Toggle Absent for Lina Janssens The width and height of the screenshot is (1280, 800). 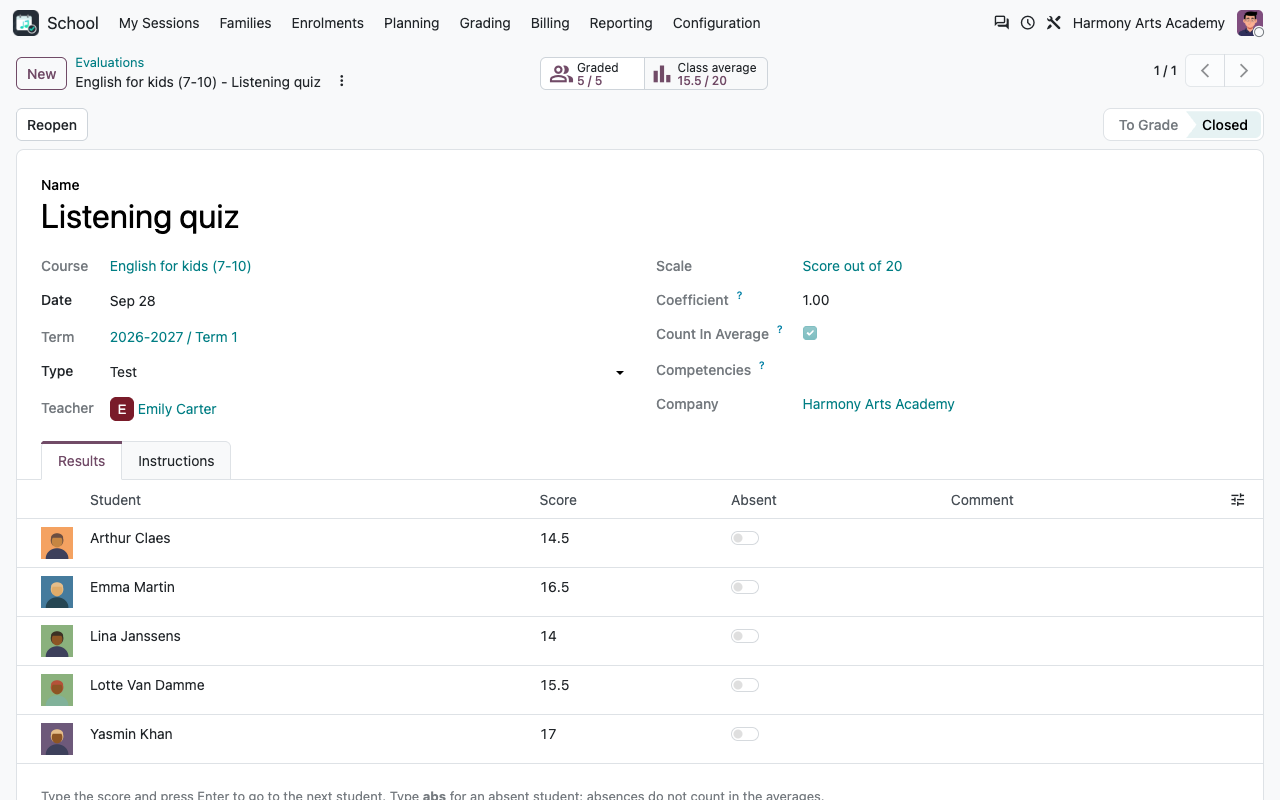pos(745,636)
